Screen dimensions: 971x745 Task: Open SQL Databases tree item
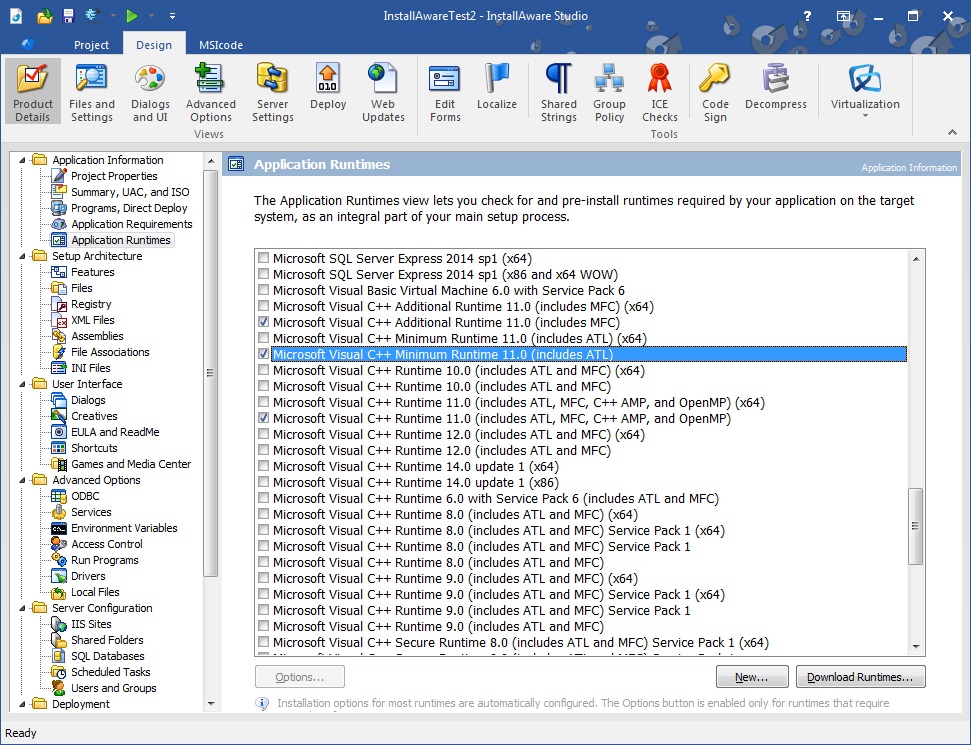[x=107, y=656]
